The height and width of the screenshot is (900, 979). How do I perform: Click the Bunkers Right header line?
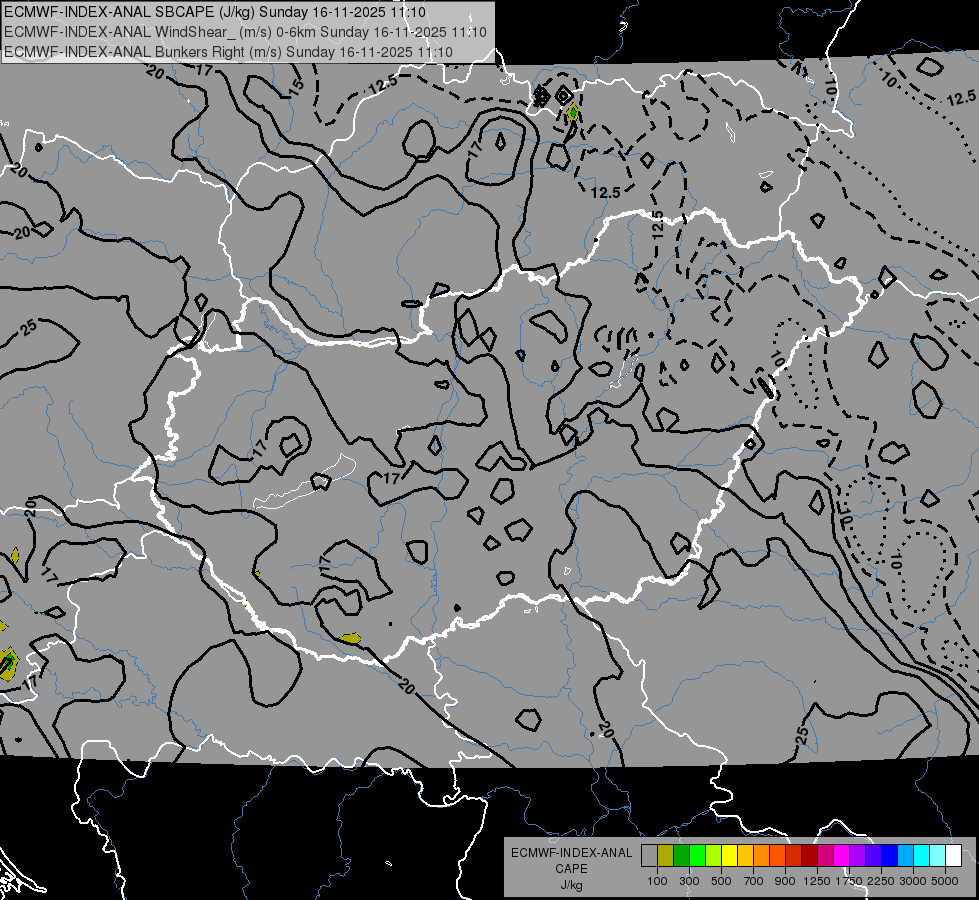pos(229,52)
